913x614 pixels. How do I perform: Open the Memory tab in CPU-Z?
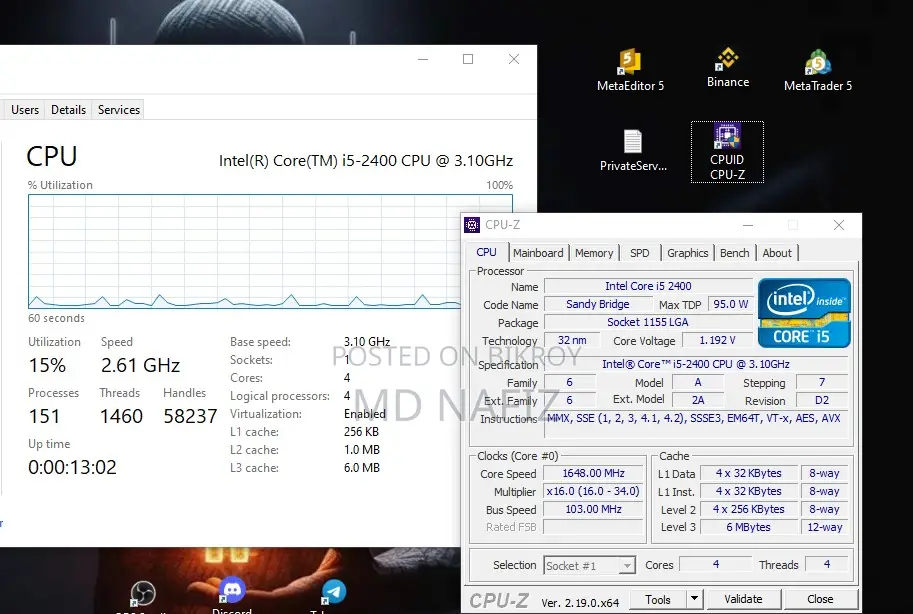[594, 253]
